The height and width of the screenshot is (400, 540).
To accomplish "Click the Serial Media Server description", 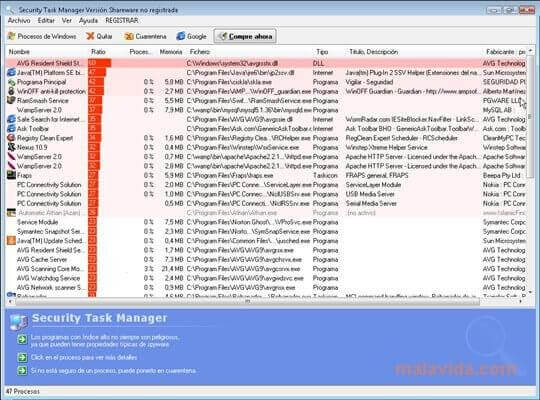I will 371,203.
